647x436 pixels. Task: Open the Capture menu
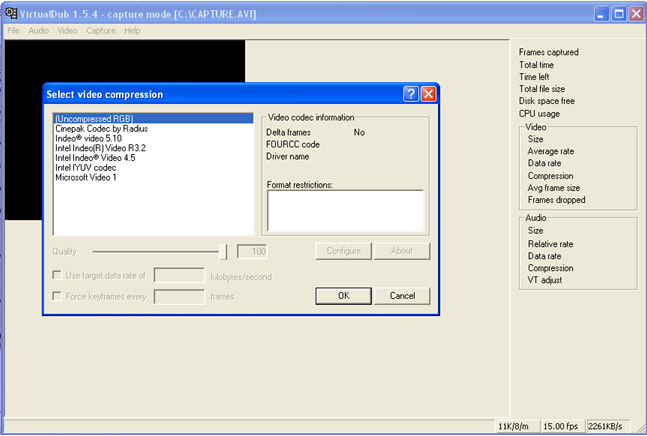tap(101, 31)
